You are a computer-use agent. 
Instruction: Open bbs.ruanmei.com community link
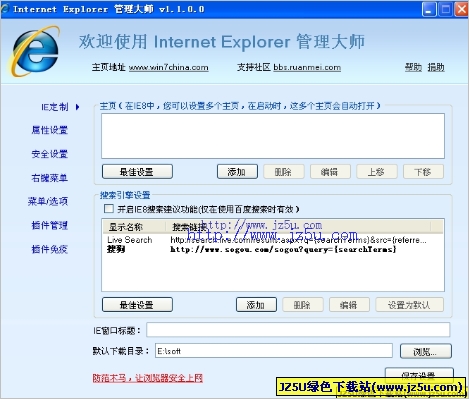[307, 67]
